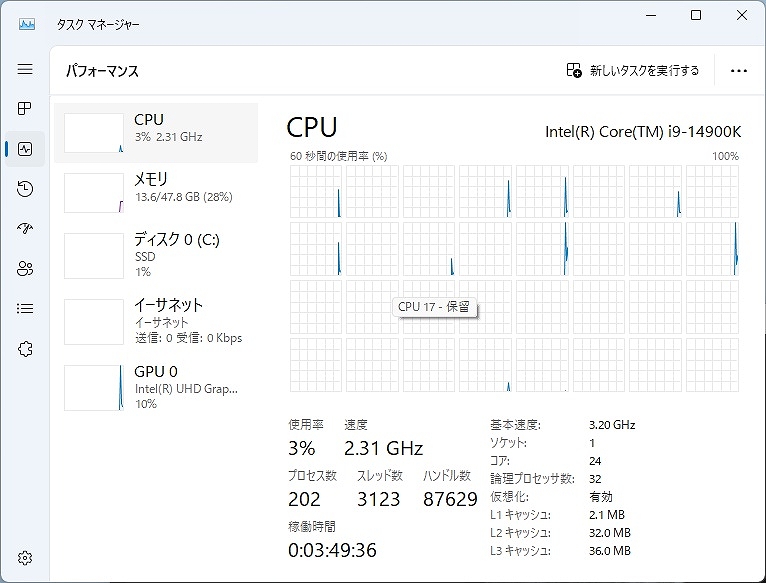Open the three-dot more options menu
This screenshot has width=766, height=583.
[739, 71]
